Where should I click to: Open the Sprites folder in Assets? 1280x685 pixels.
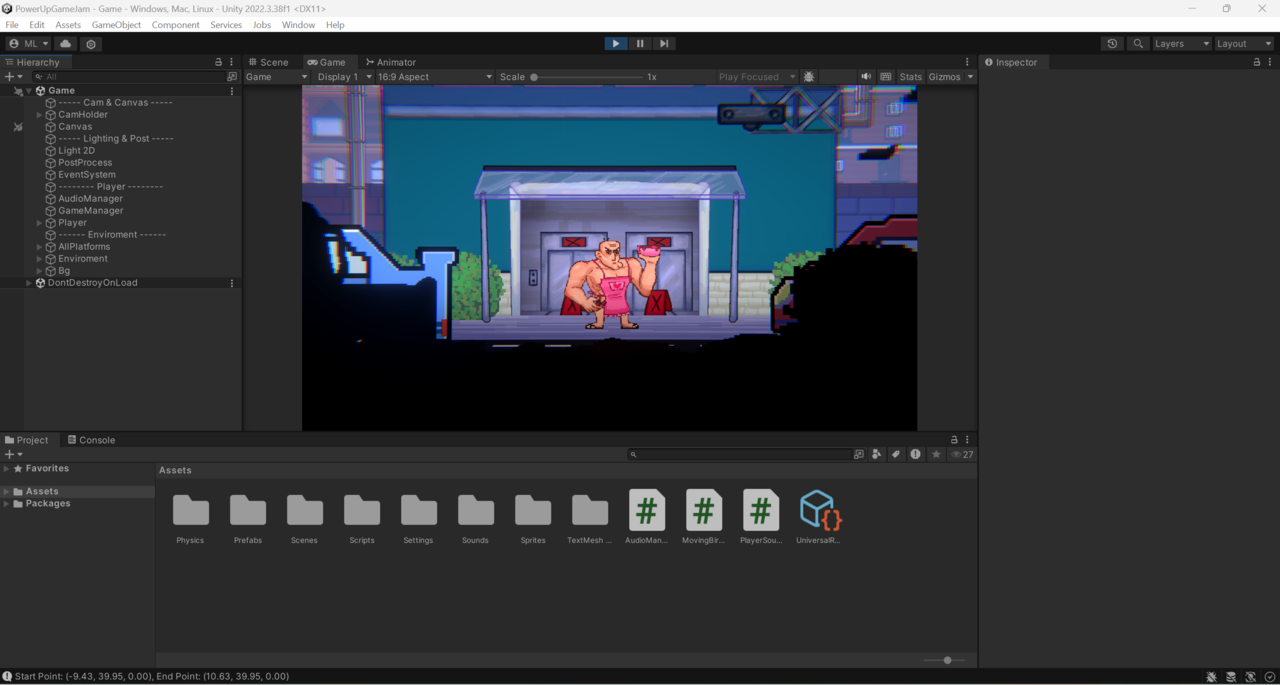[533, 519]
